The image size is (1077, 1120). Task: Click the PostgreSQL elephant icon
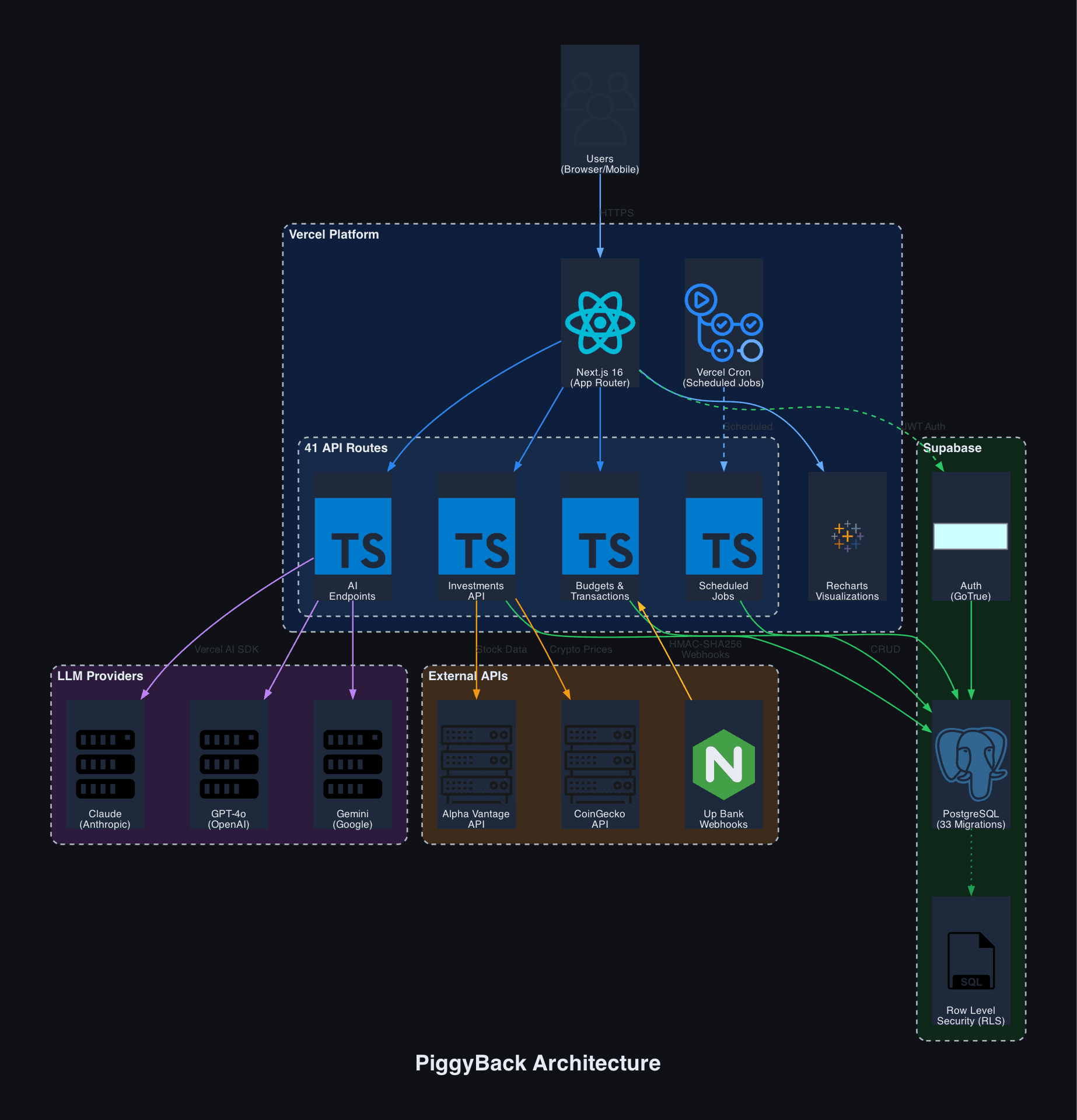[x=970, y=763]
